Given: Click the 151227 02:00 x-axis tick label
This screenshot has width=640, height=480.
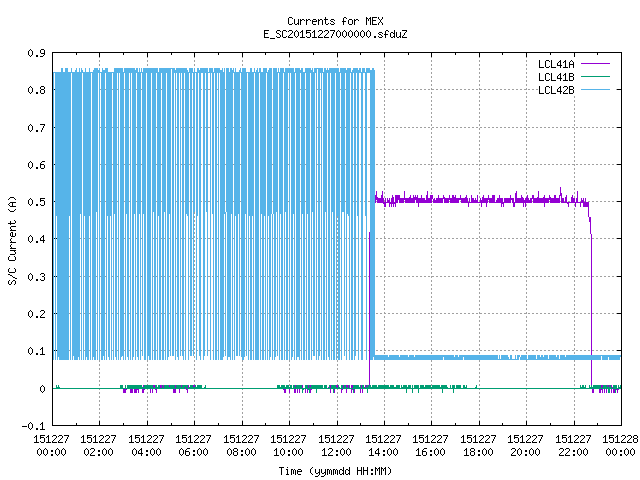Looking at the screenshot, I should [x=98, y=446].
